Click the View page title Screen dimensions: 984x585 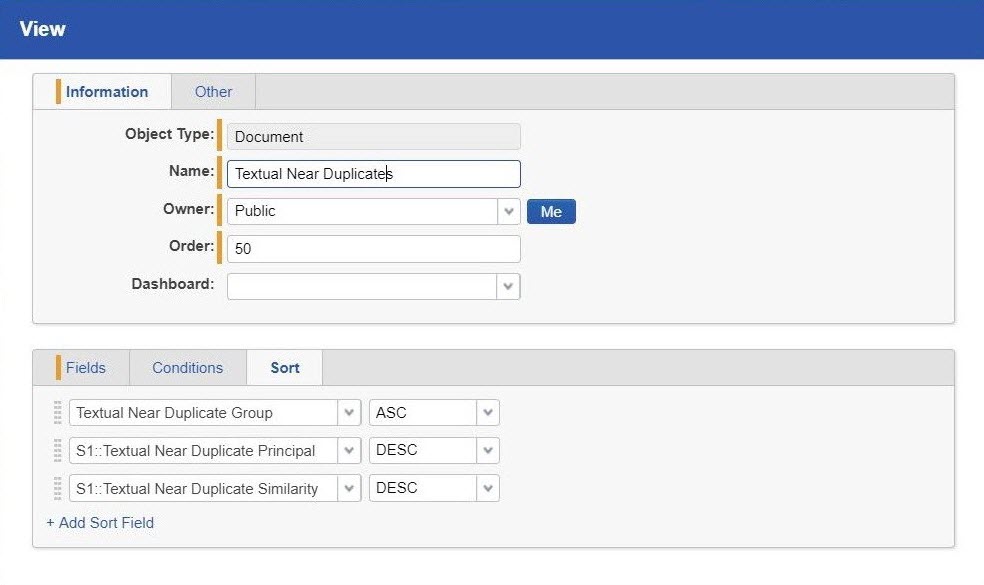43,29
